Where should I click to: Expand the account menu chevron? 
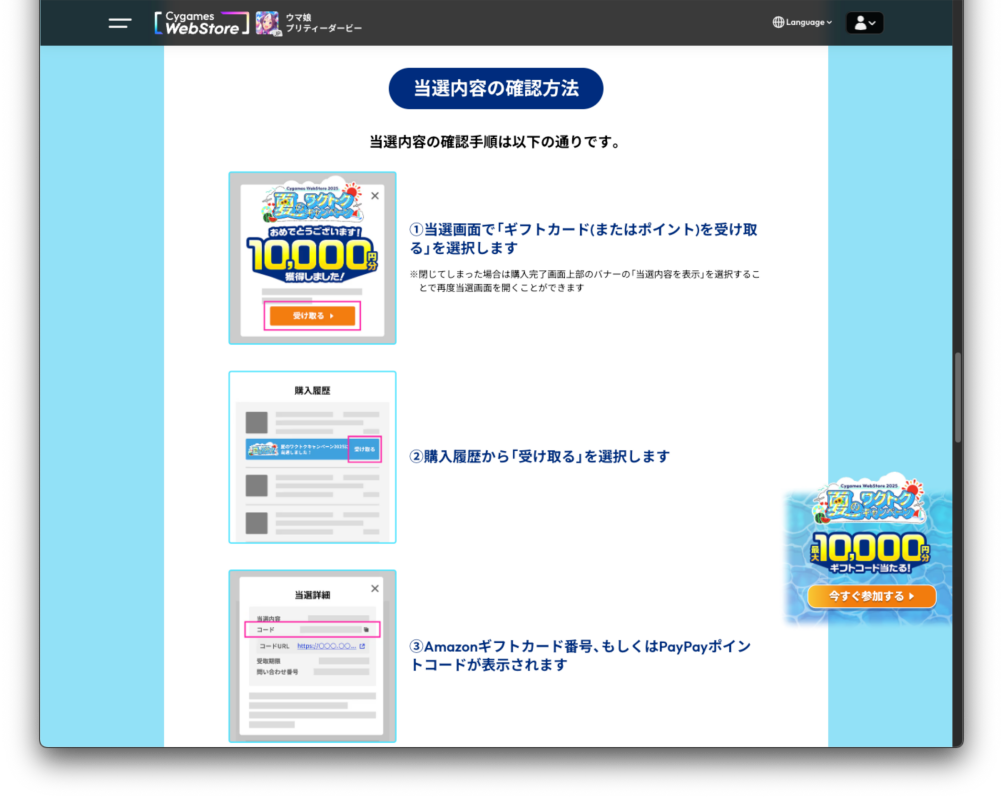872,23
